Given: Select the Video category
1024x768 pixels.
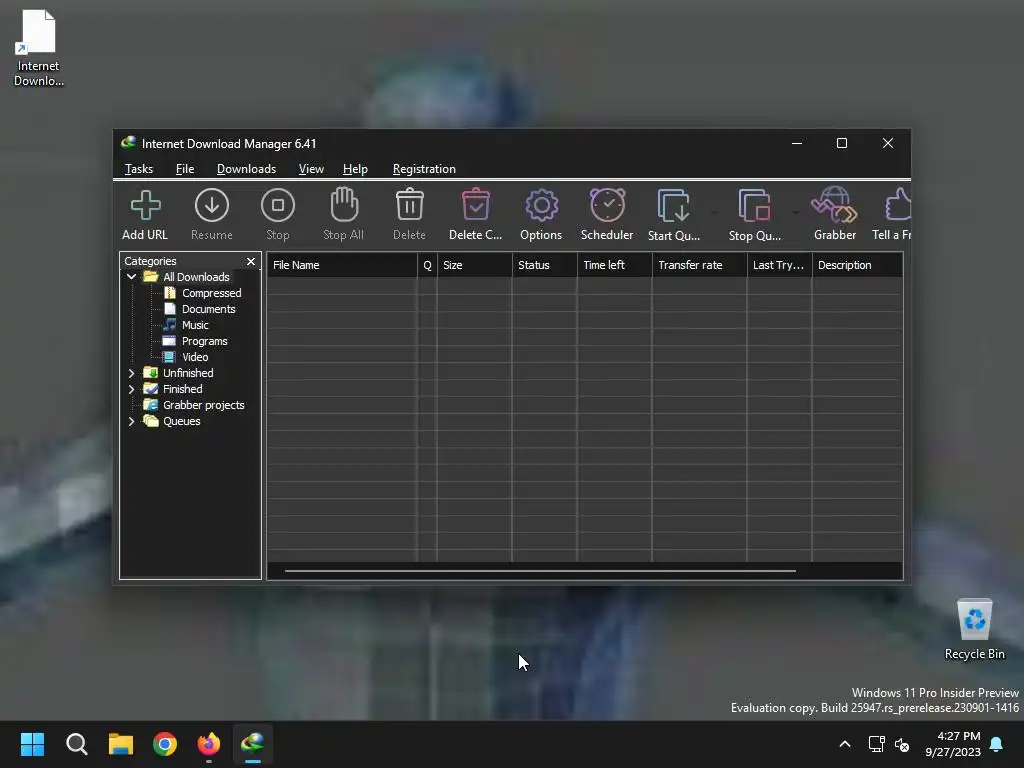Looking at the screenshot, I should tap(195, 357).
